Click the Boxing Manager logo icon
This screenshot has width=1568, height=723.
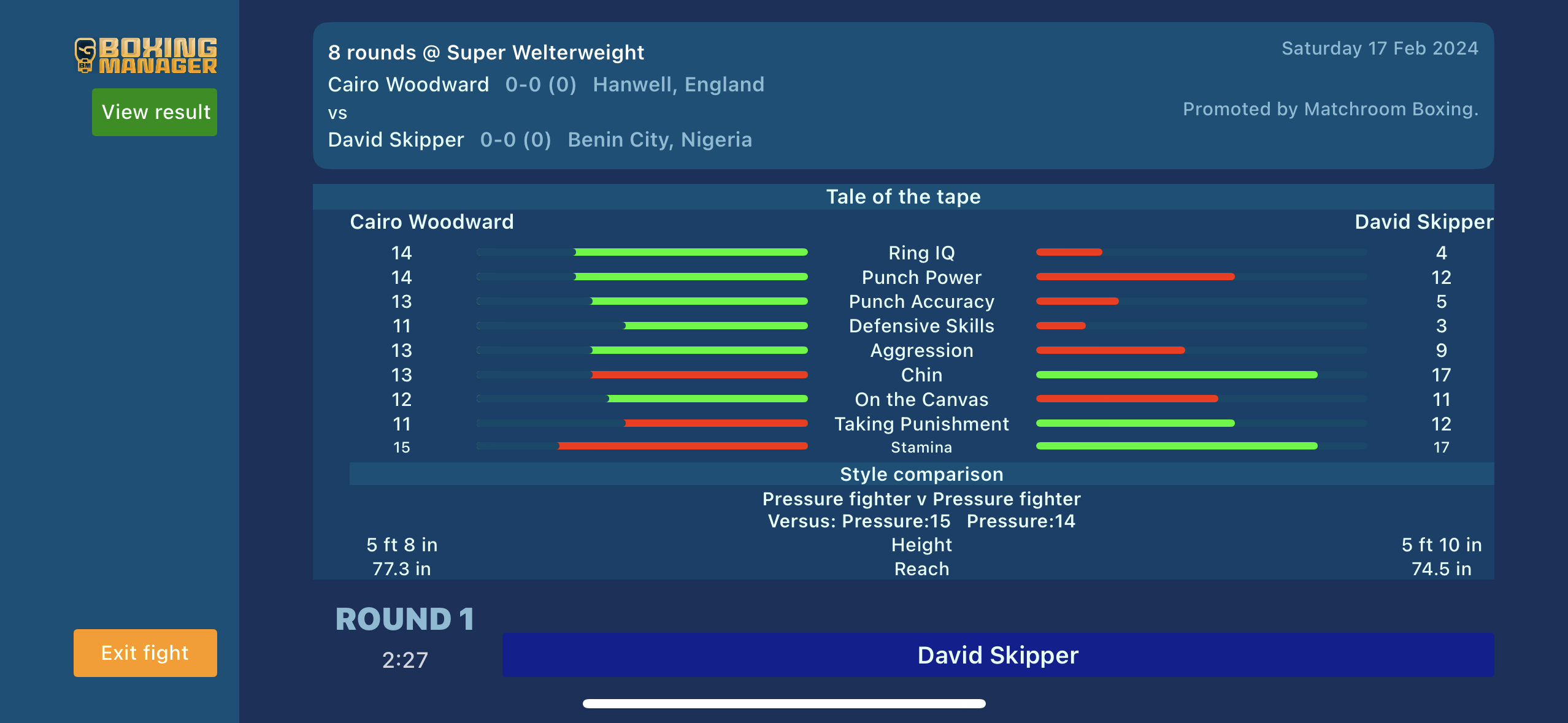pos(146,55)
